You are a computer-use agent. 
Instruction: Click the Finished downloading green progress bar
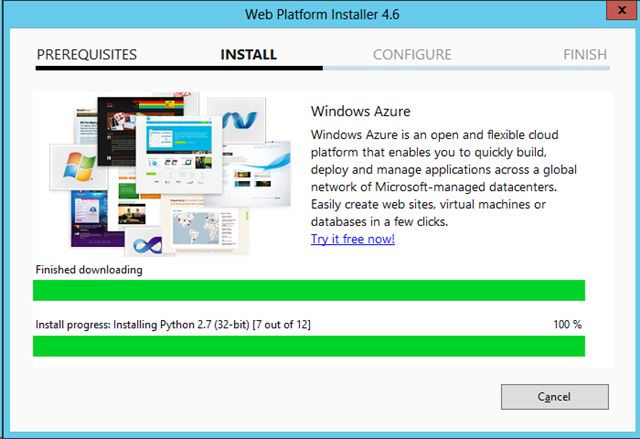click(x=308, y=291)
